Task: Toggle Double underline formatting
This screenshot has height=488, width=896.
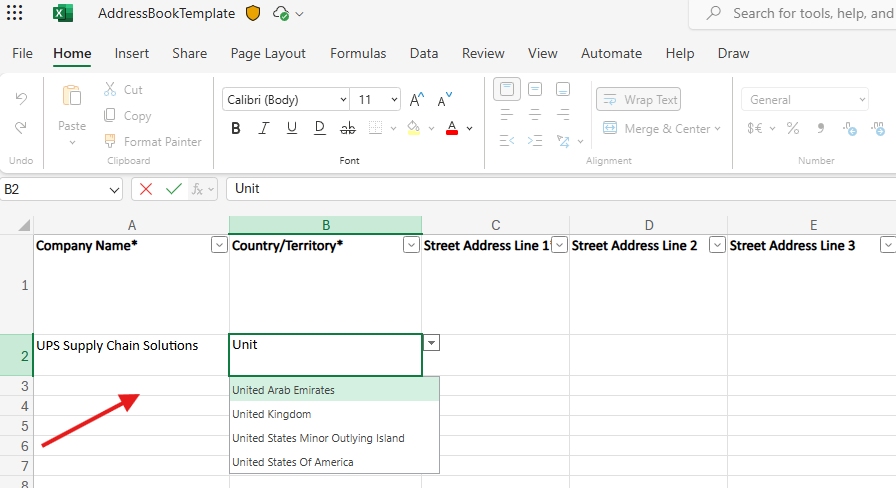Action: (x=319, y=129)
